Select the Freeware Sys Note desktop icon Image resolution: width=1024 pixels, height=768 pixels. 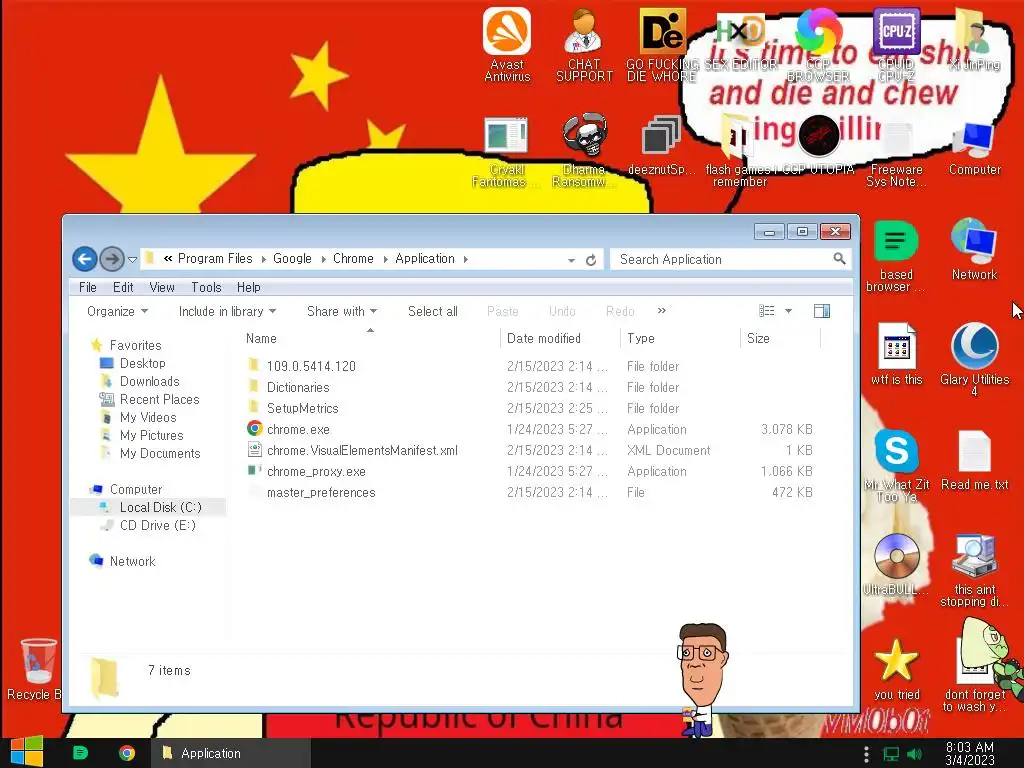coord(896,153)
